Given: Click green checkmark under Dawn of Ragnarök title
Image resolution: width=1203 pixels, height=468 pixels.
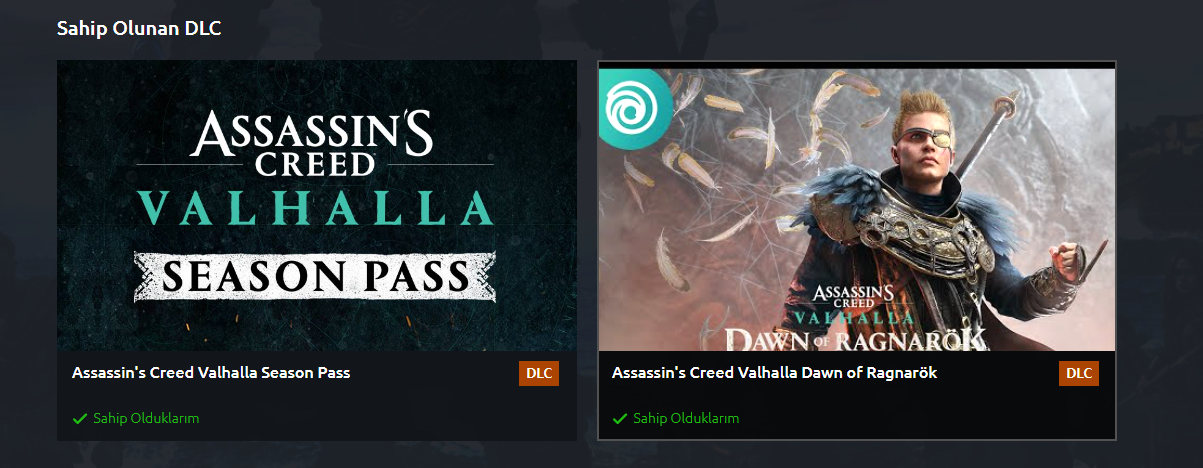Looking at the screenshot, I should (620, 418).
